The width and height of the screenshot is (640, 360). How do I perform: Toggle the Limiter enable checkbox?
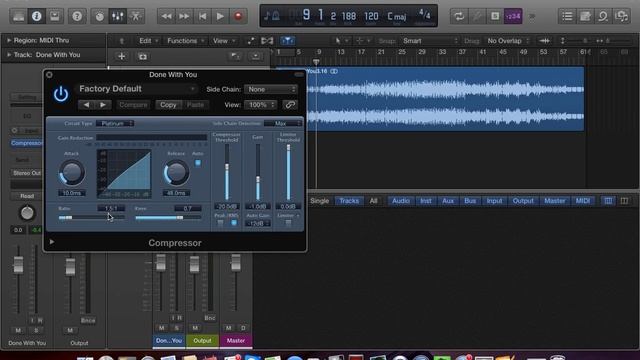point(288,223)
